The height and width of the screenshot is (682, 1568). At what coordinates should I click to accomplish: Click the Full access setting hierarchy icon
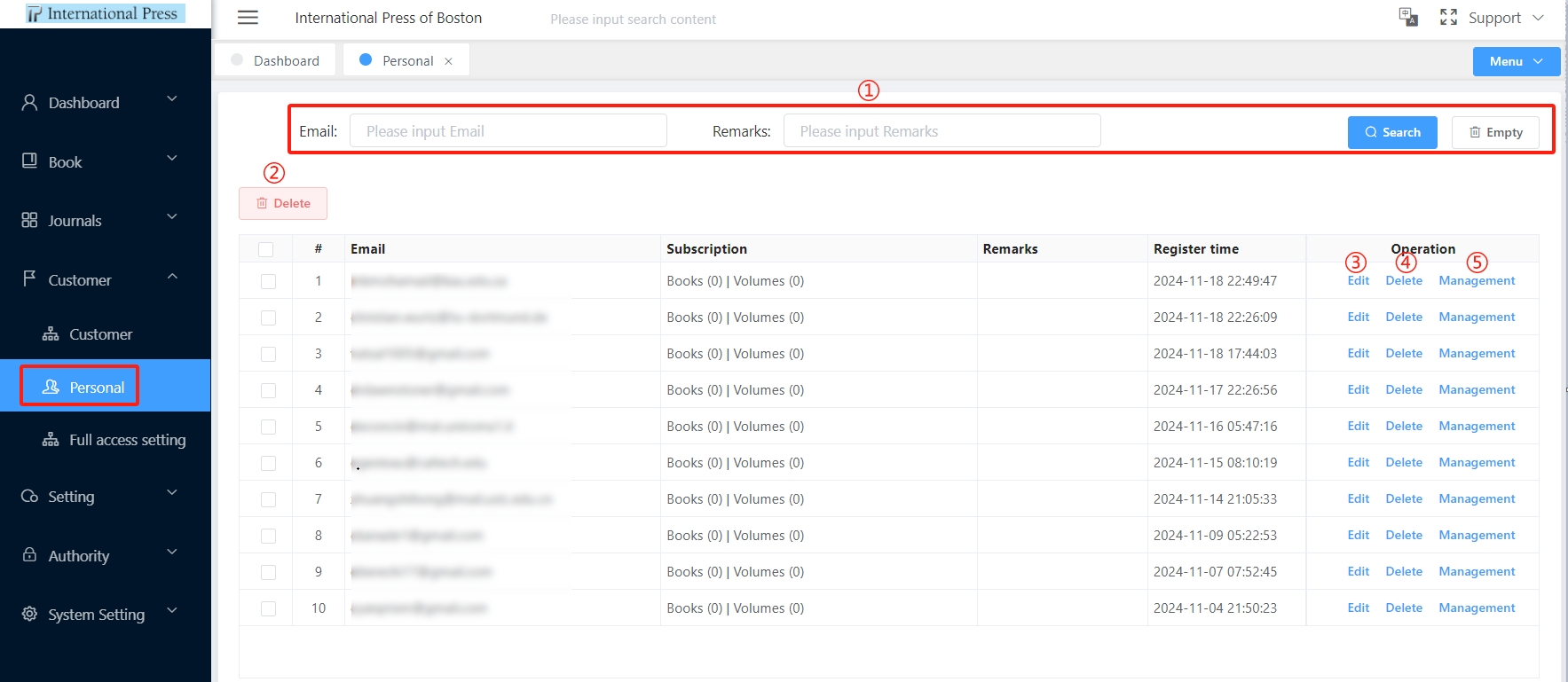pos(51,439)
